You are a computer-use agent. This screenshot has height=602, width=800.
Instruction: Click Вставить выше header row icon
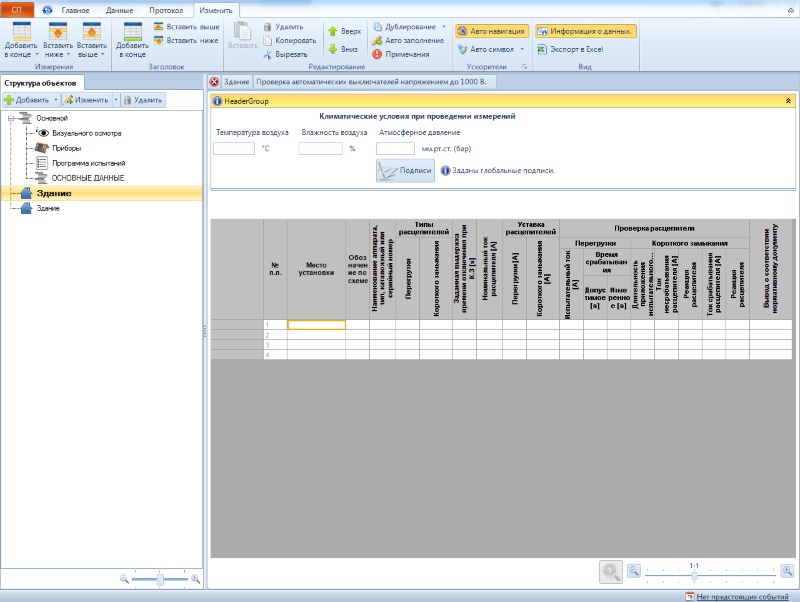159,27
